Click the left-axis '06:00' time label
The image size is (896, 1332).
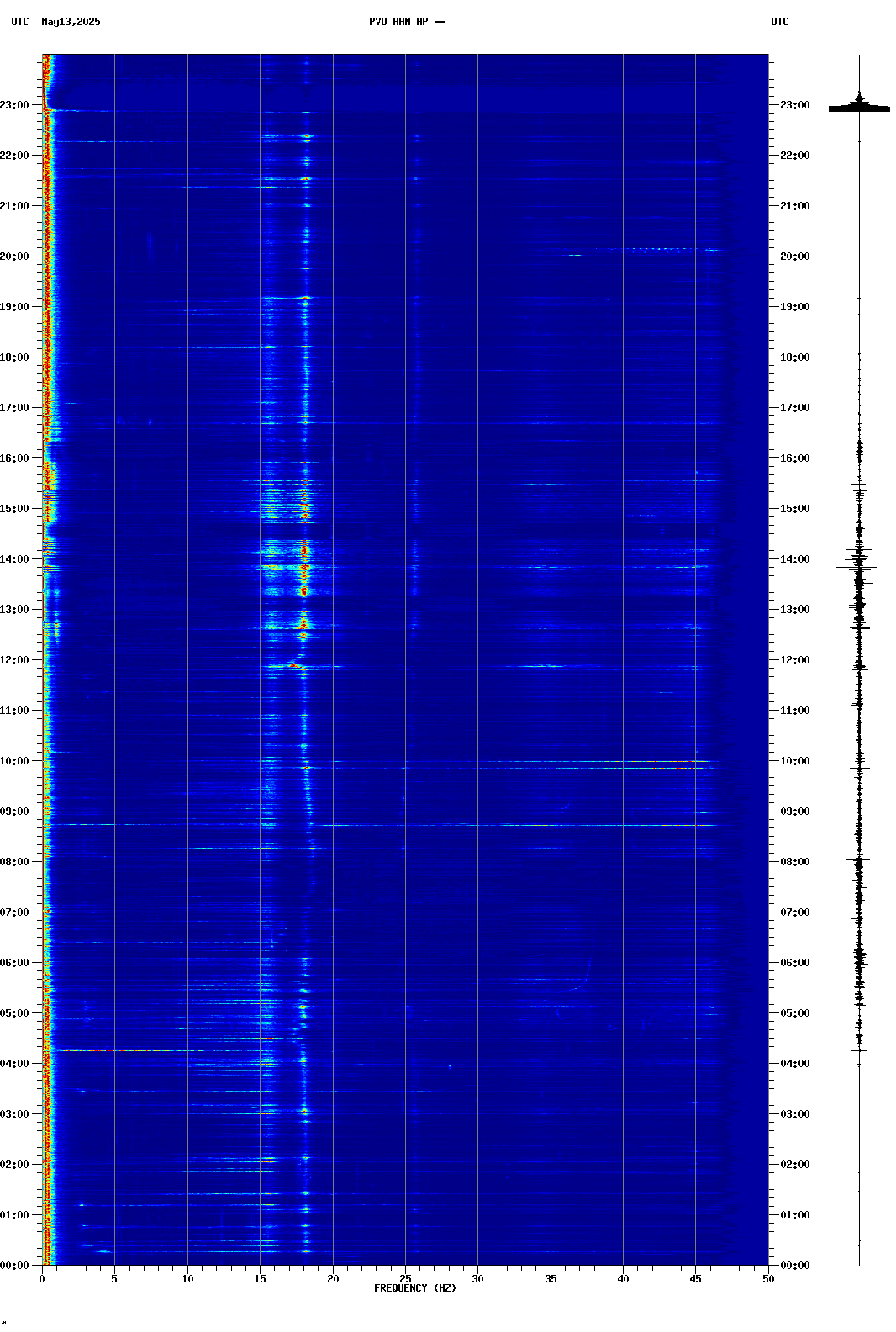pos(14,963)
